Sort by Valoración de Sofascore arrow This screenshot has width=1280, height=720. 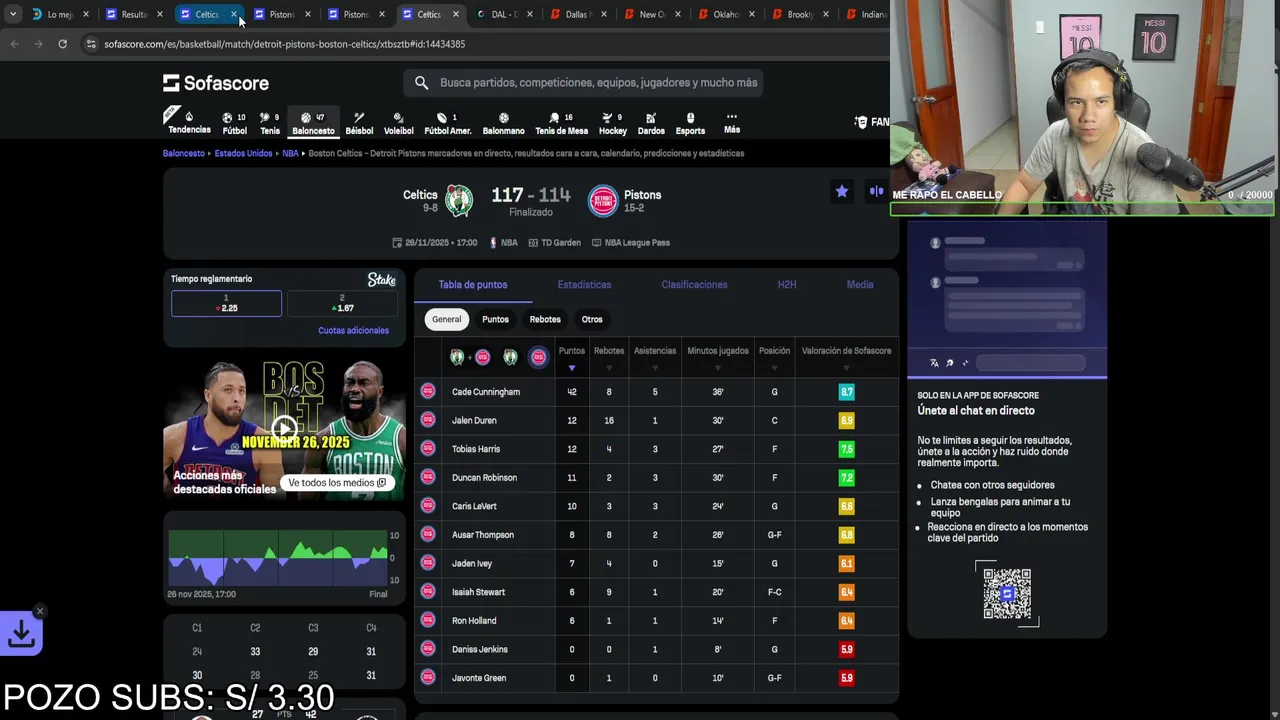coord(846,368)
